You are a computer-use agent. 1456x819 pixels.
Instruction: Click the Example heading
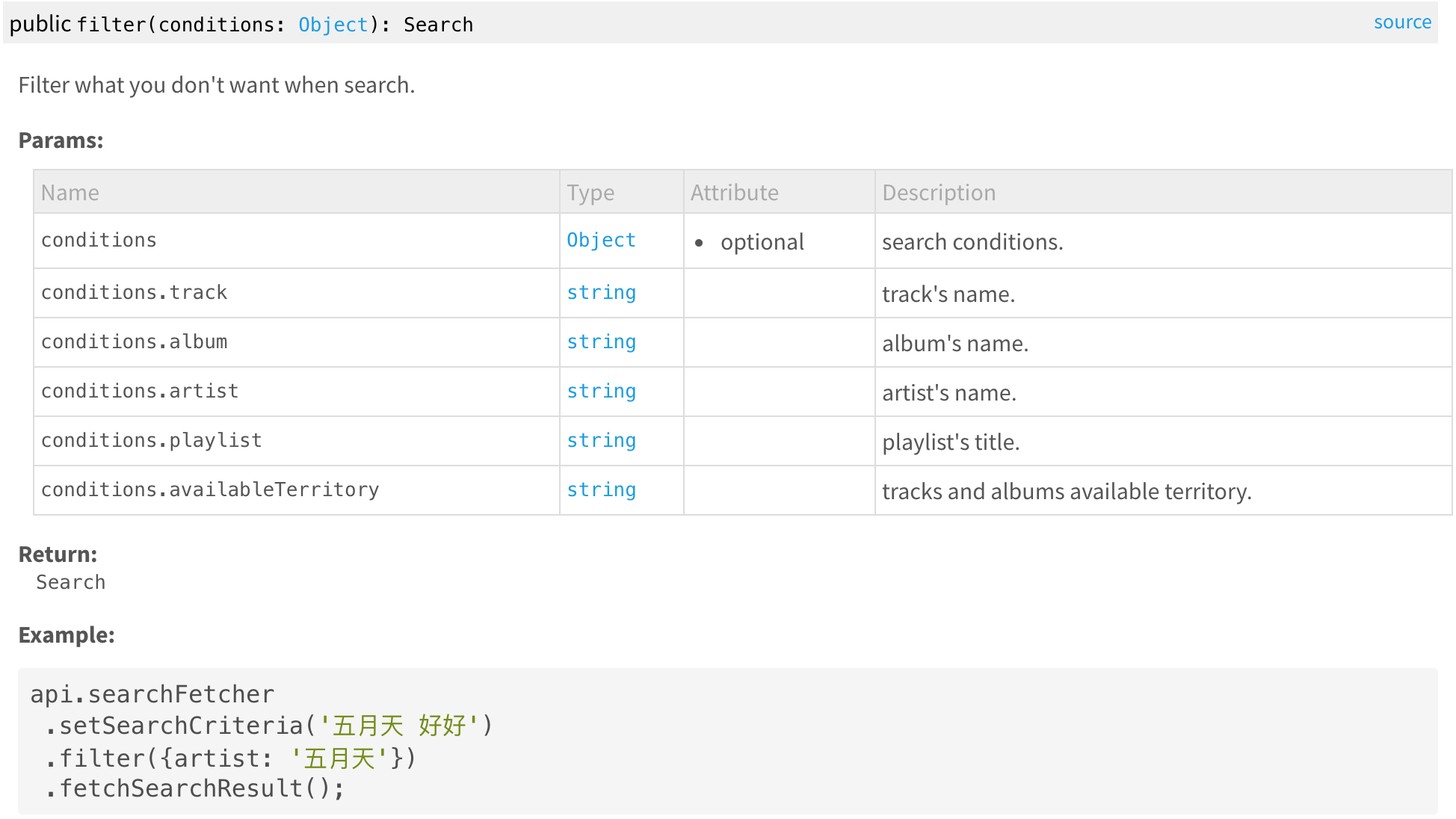pyautogui.click(x=67, y=635)
